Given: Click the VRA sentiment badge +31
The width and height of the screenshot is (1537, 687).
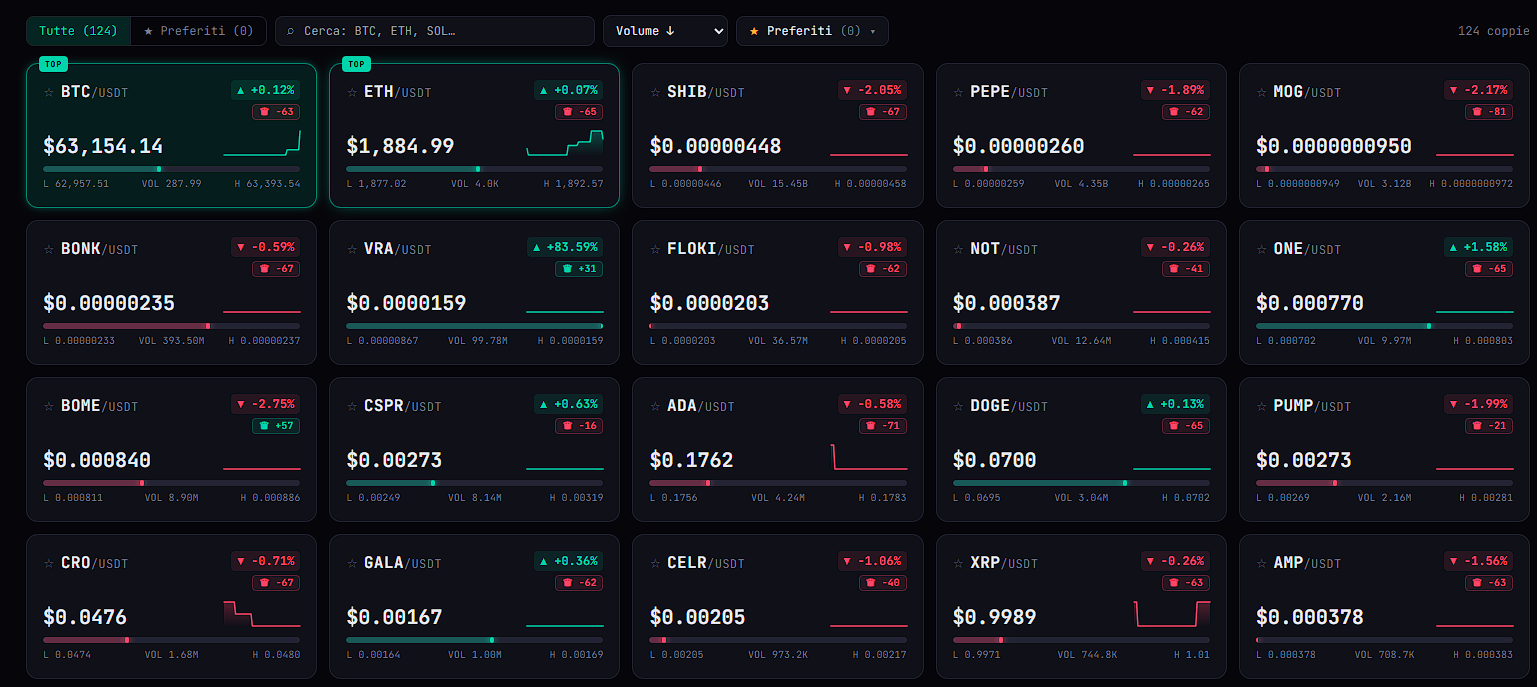Looking at the screenshot, I should [579, 269].
